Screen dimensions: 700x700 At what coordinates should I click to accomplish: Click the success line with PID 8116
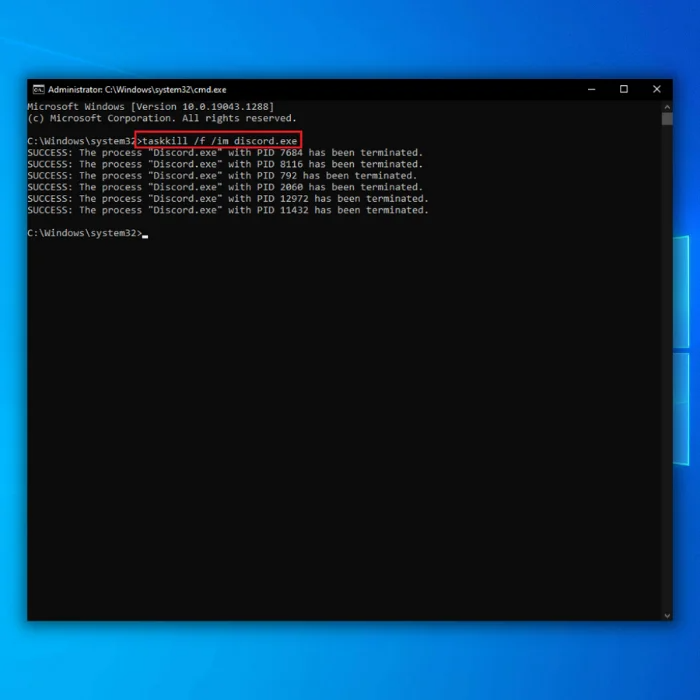(x=225, y=164)
